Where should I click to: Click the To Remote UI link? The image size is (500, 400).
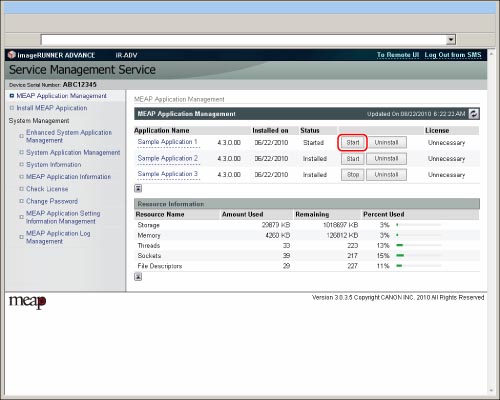pyautogui.click(x=398, y=55)
